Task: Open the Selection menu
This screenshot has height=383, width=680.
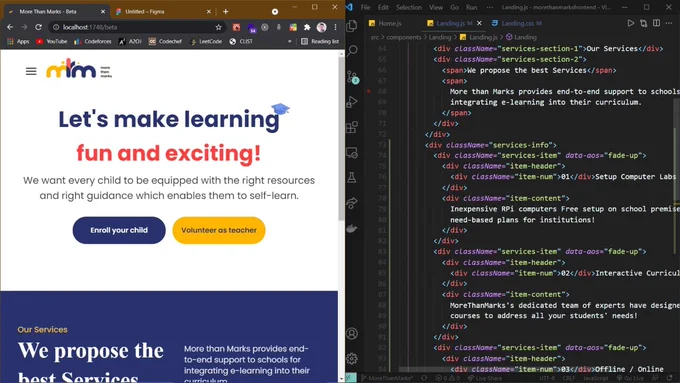Action: [409, 7]
